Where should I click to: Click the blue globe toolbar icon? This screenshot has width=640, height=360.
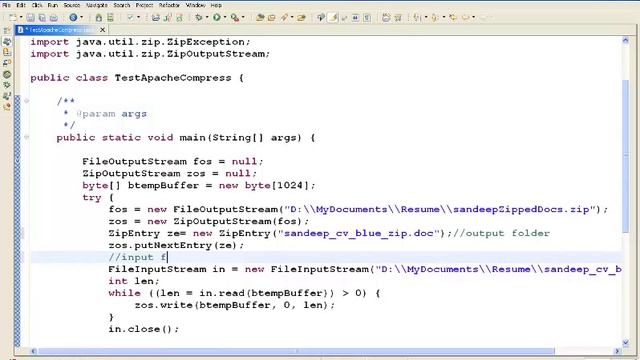[73, 17]
